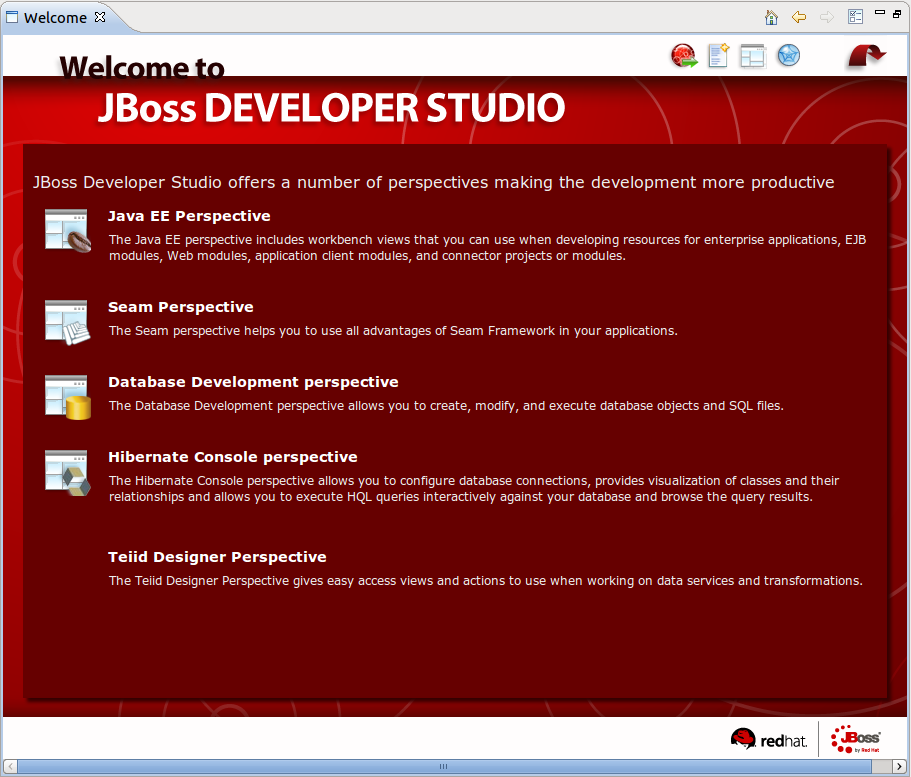Click the HQL queries description text
This screenshot has width=911, height=777.
tap(474, 489)
